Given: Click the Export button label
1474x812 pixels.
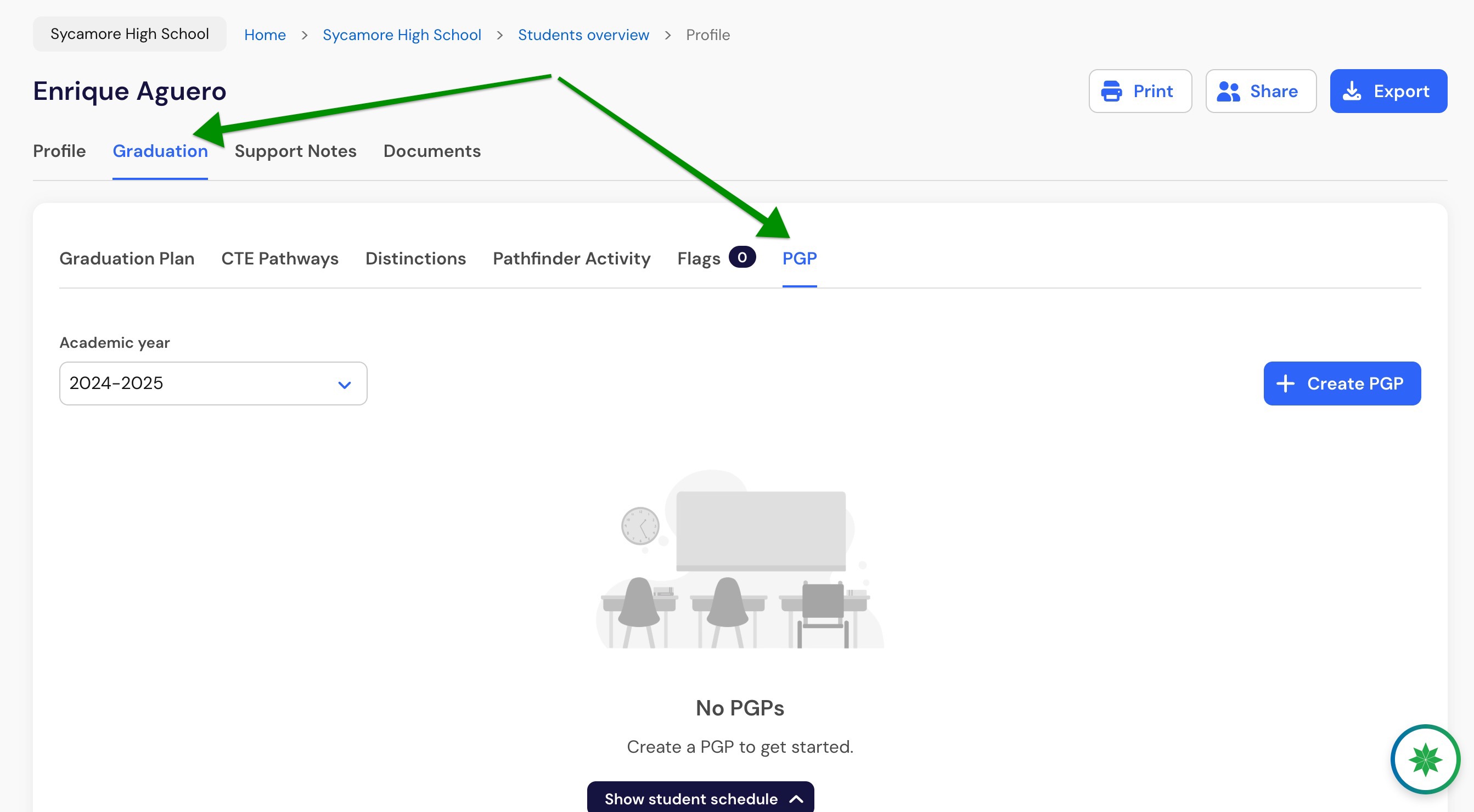Looking at the screenshot, I should tap(1402, 91).
